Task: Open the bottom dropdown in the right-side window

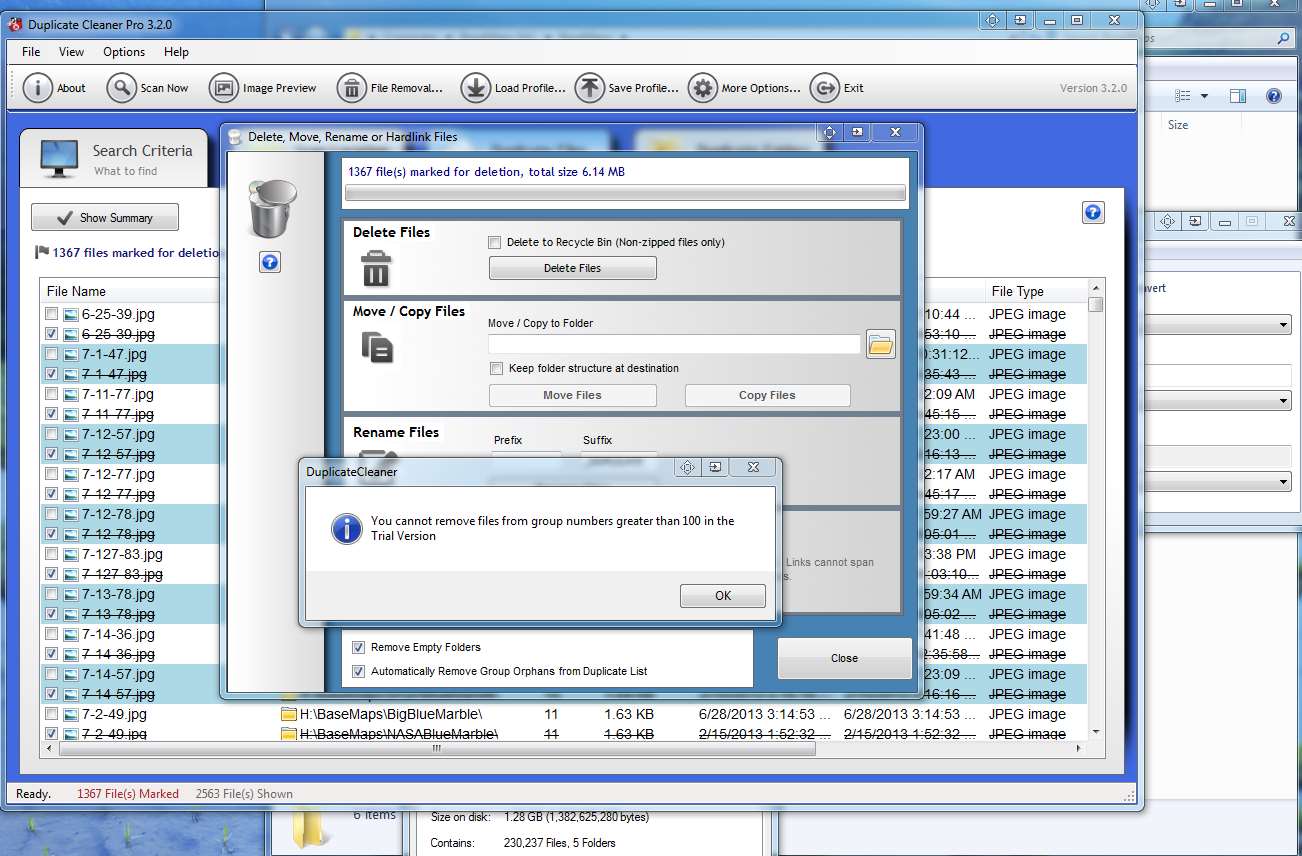Action: point(1283,482)
